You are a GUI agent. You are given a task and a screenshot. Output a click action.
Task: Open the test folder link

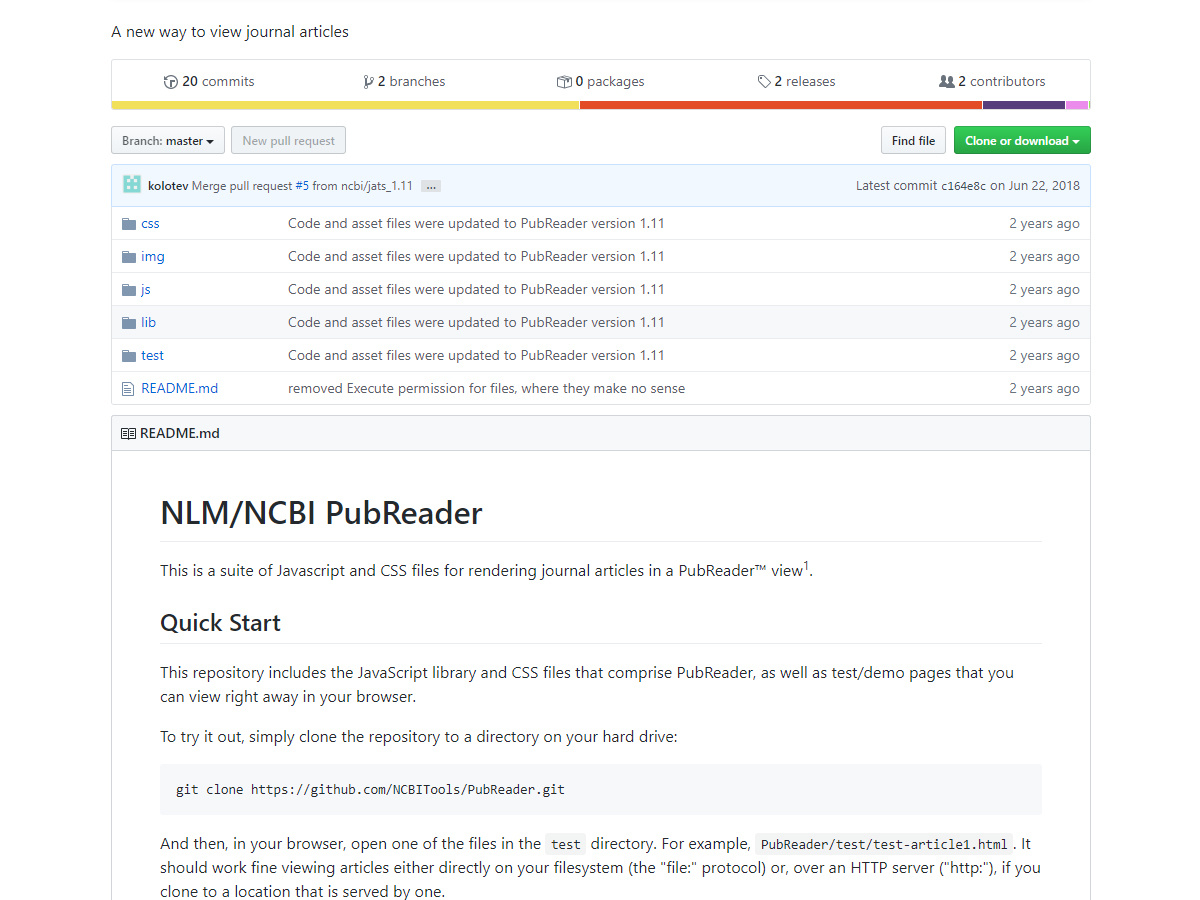[152, 356]
